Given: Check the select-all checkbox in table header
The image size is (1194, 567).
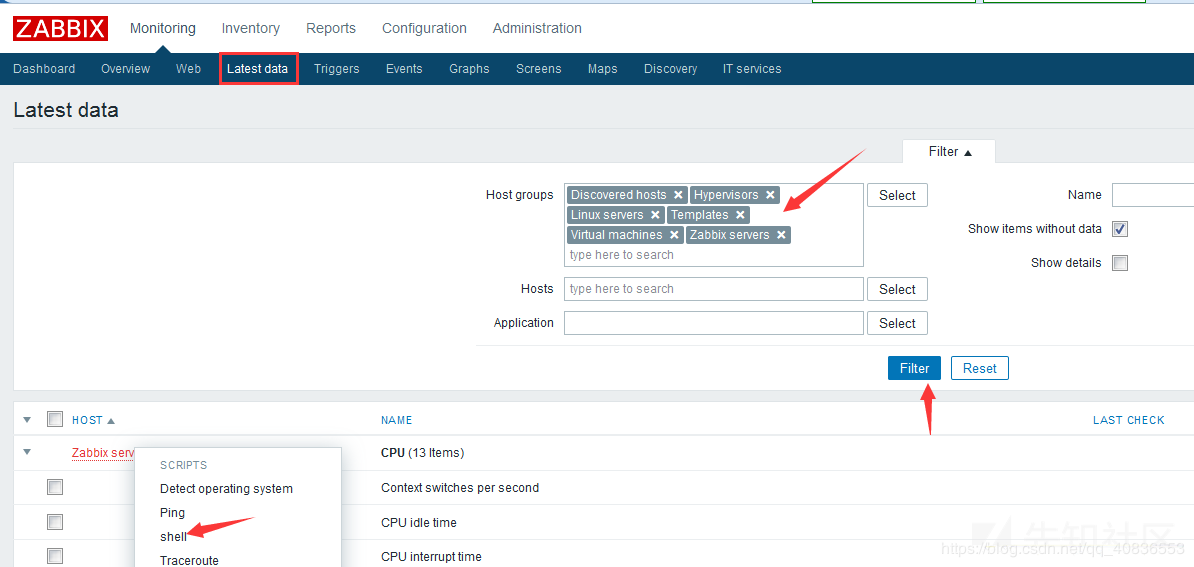Looking at the screenshot, I should pyautogui.click(x=55, y=419).
